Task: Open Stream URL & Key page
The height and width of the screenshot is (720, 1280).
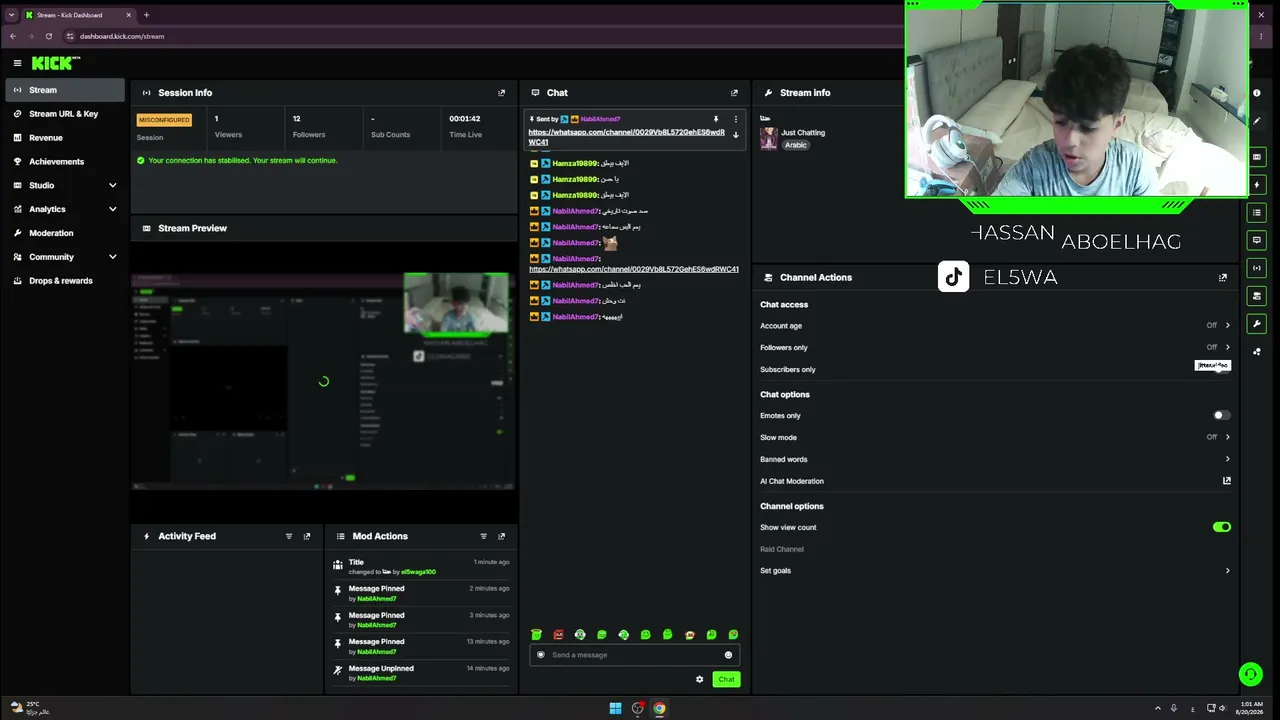Action: click(65, 114)
